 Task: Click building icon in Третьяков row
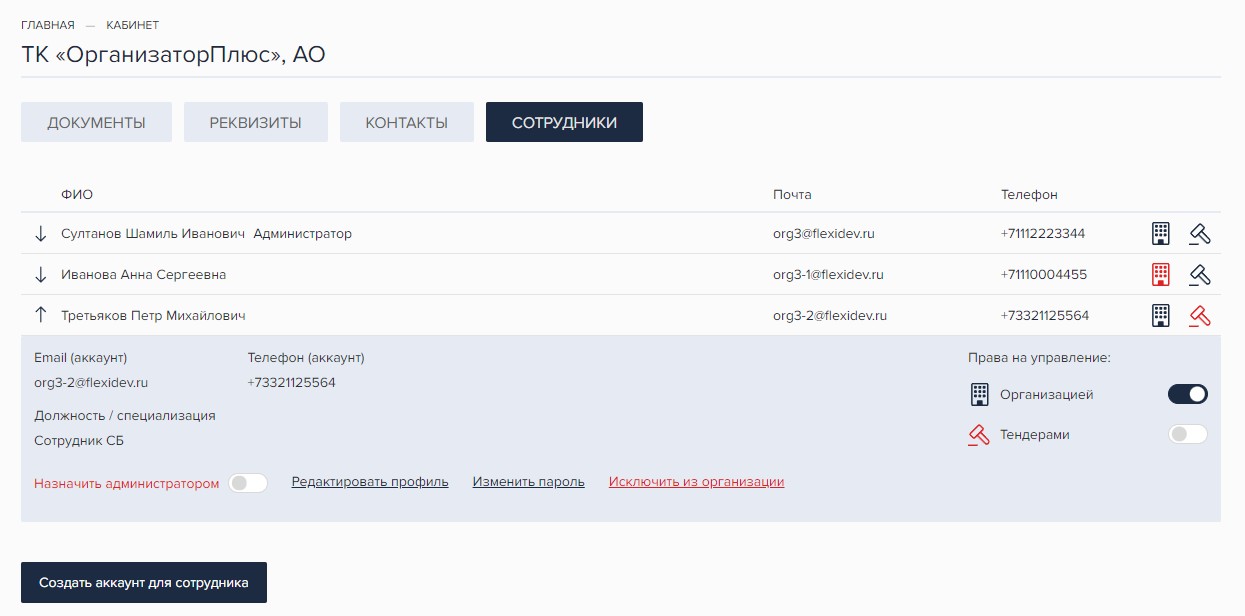click(x=1160, y=316)
